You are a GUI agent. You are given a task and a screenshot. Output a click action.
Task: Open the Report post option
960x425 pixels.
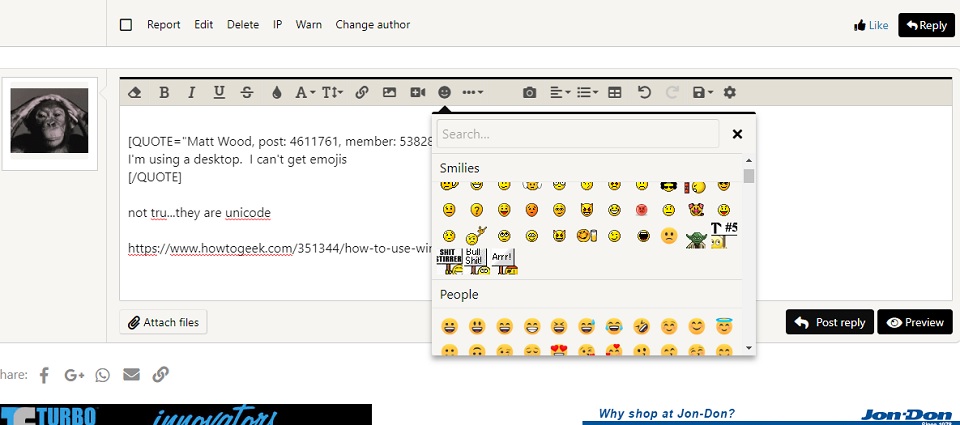point(163,25)
